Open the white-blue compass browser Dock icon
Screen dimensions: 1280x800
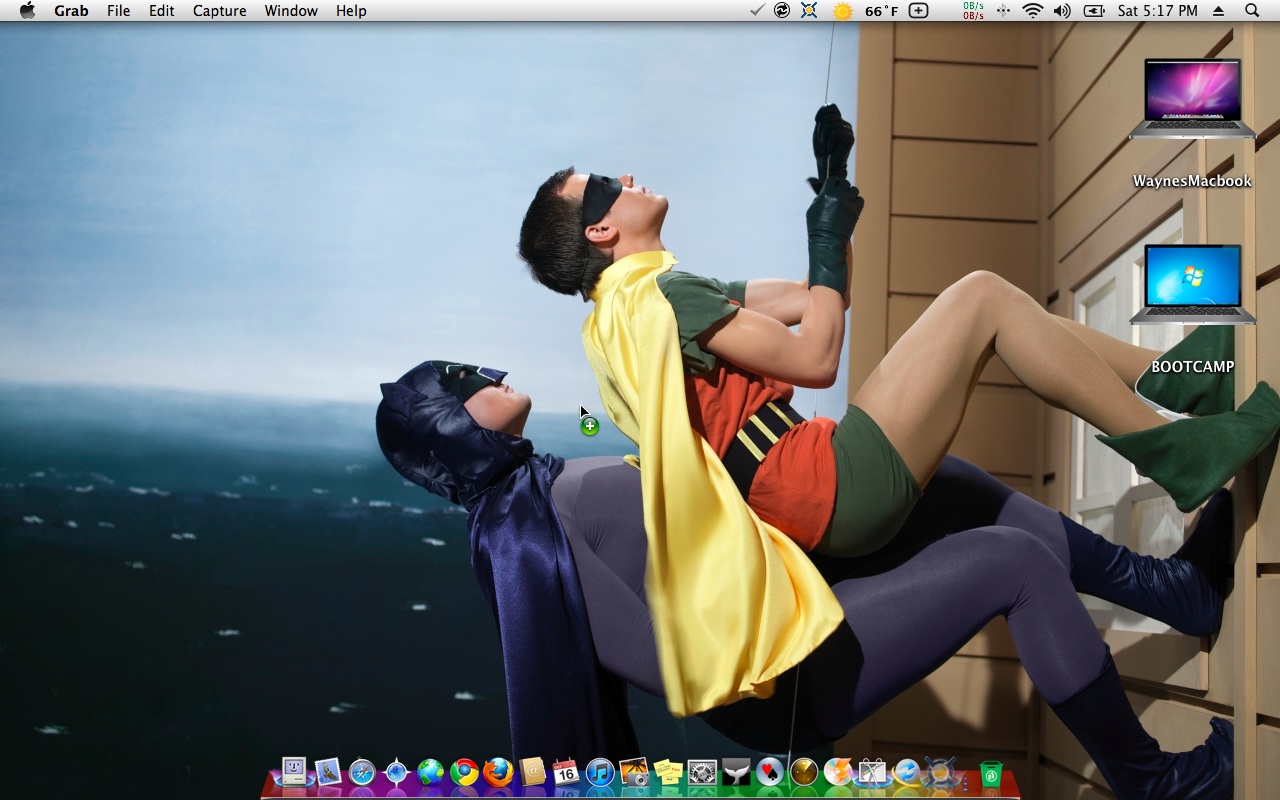tap(396, 772)
